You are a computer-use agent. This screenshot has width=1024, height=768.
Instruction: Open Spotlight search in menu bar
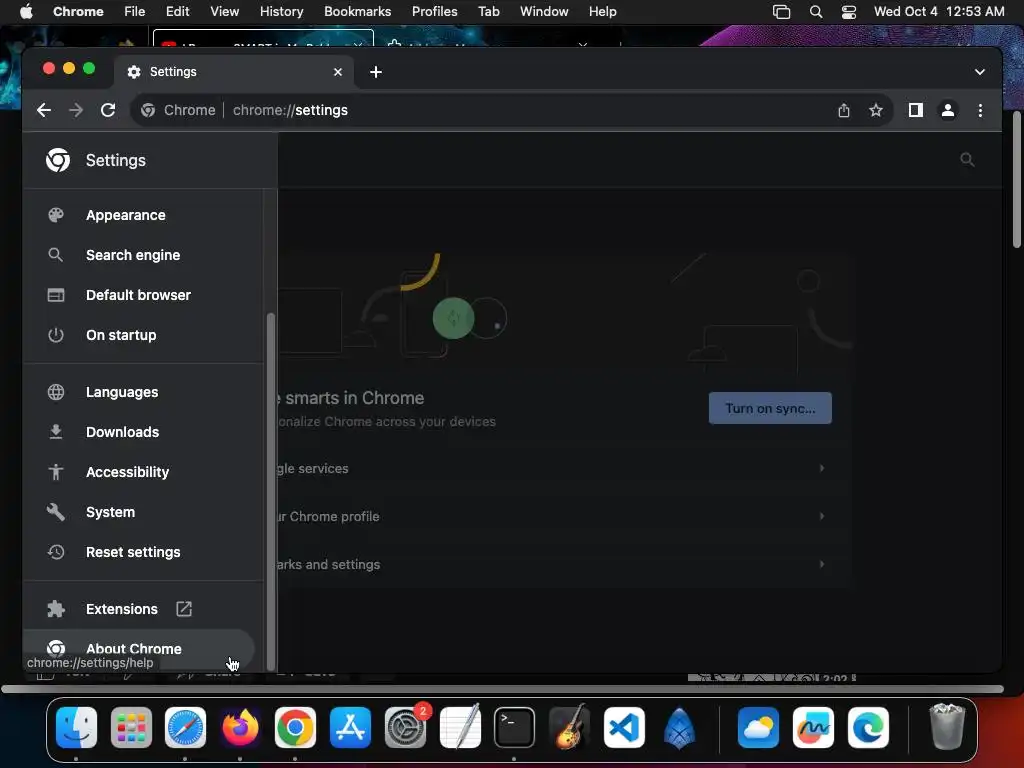coord(816,11)
